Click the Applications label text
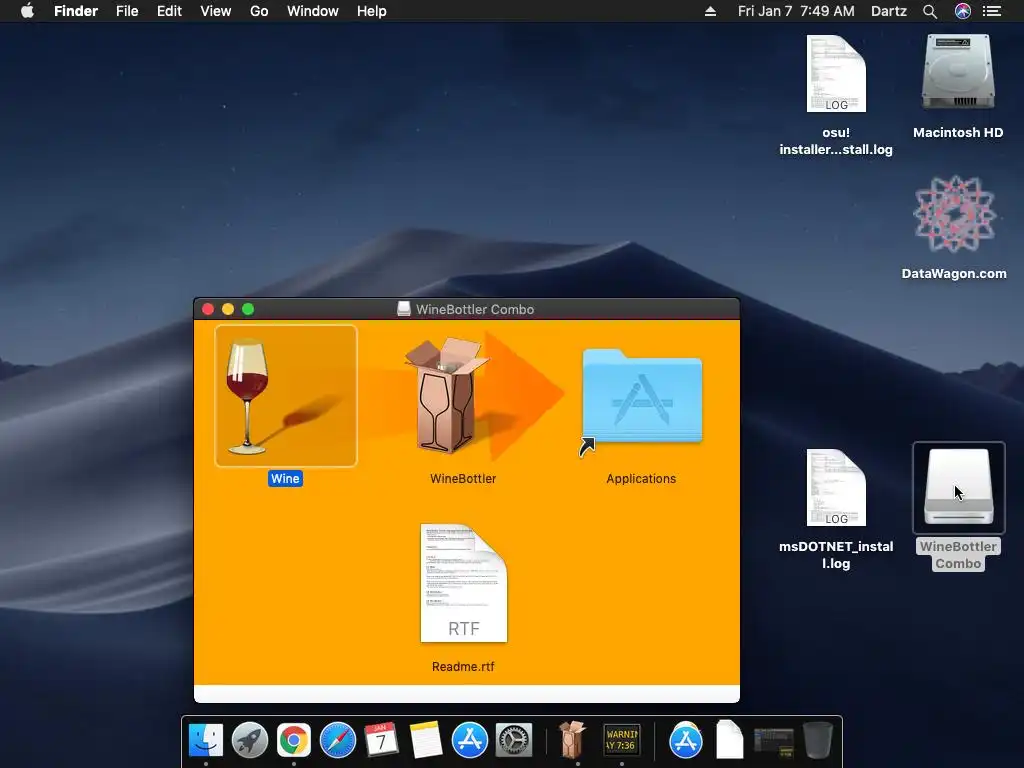 pyautogui.click(x=641, y=479)
